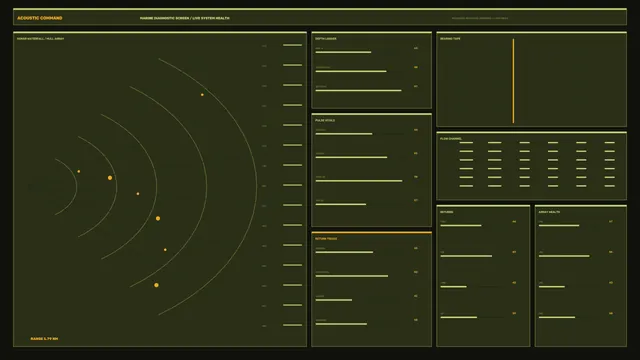Click the last progress bar in Pulse Vitals
The width and height of the screenshot is (640, 360).
coord(341,204)
